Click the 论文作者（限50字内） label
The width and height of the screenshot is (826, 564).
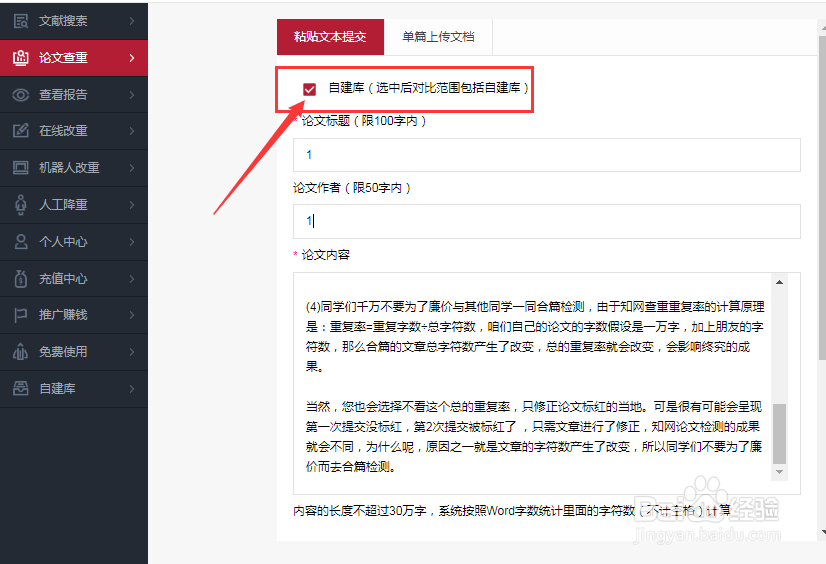tap(352, 187)
